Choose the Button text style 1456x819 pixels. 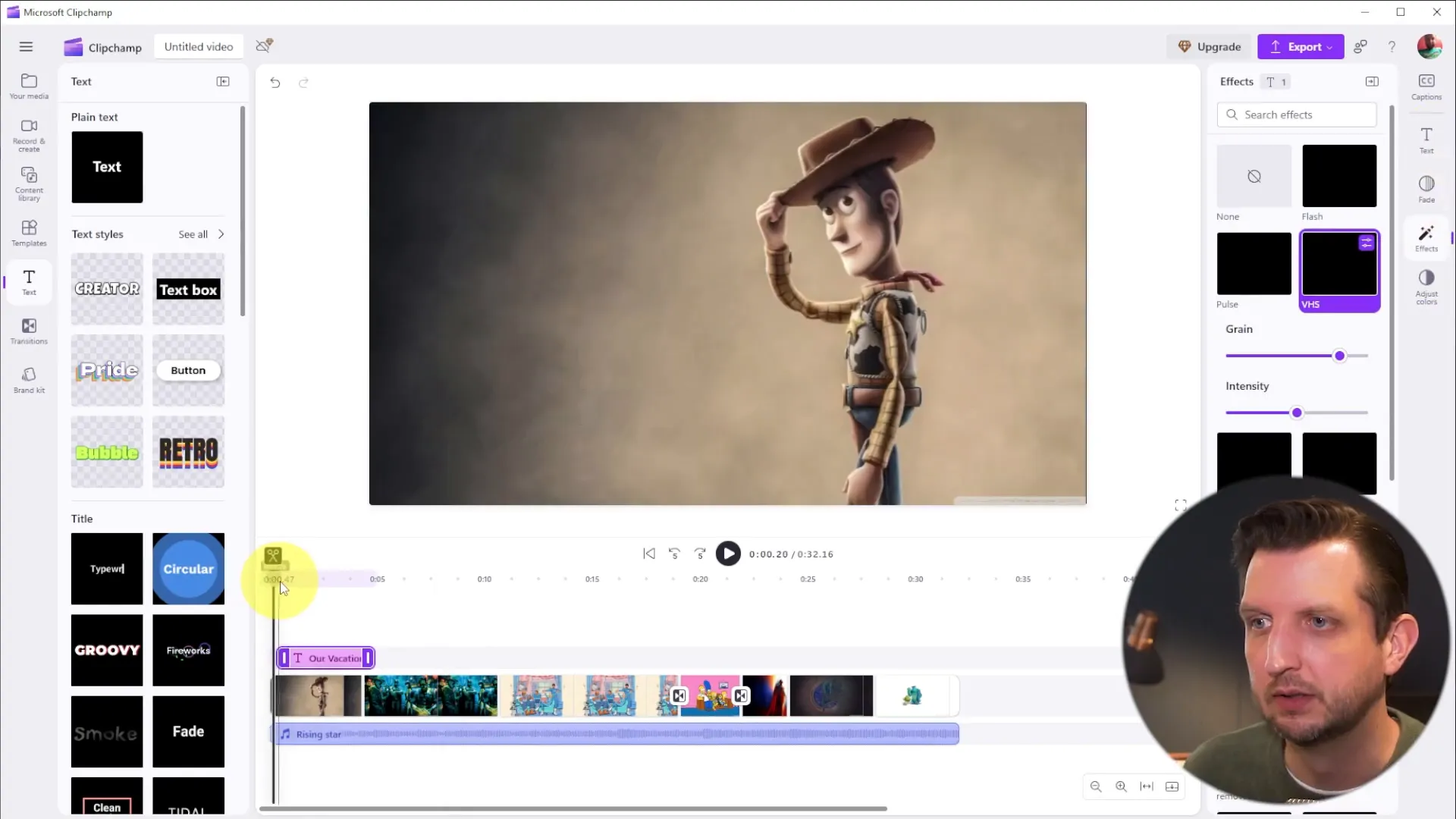(188, 370)
